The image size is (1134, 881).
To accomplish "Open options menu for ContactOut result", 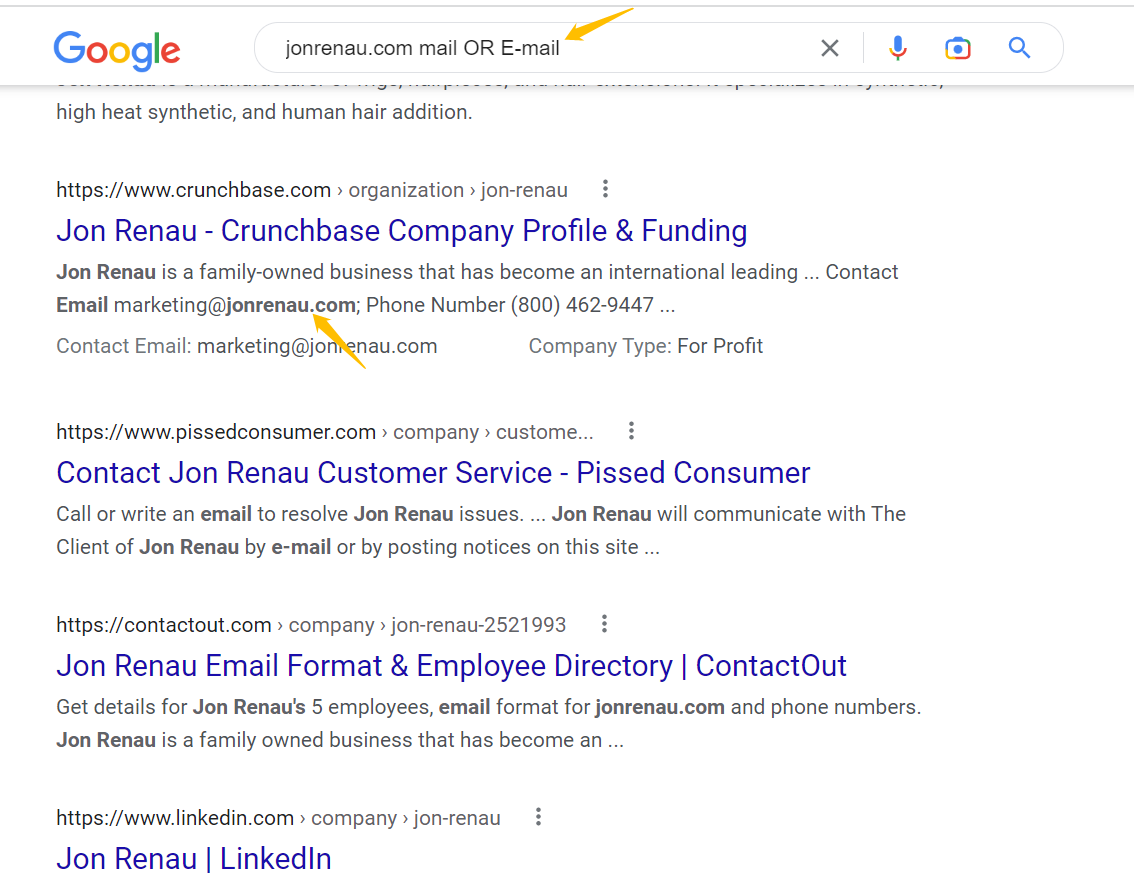I will point(605,624).
